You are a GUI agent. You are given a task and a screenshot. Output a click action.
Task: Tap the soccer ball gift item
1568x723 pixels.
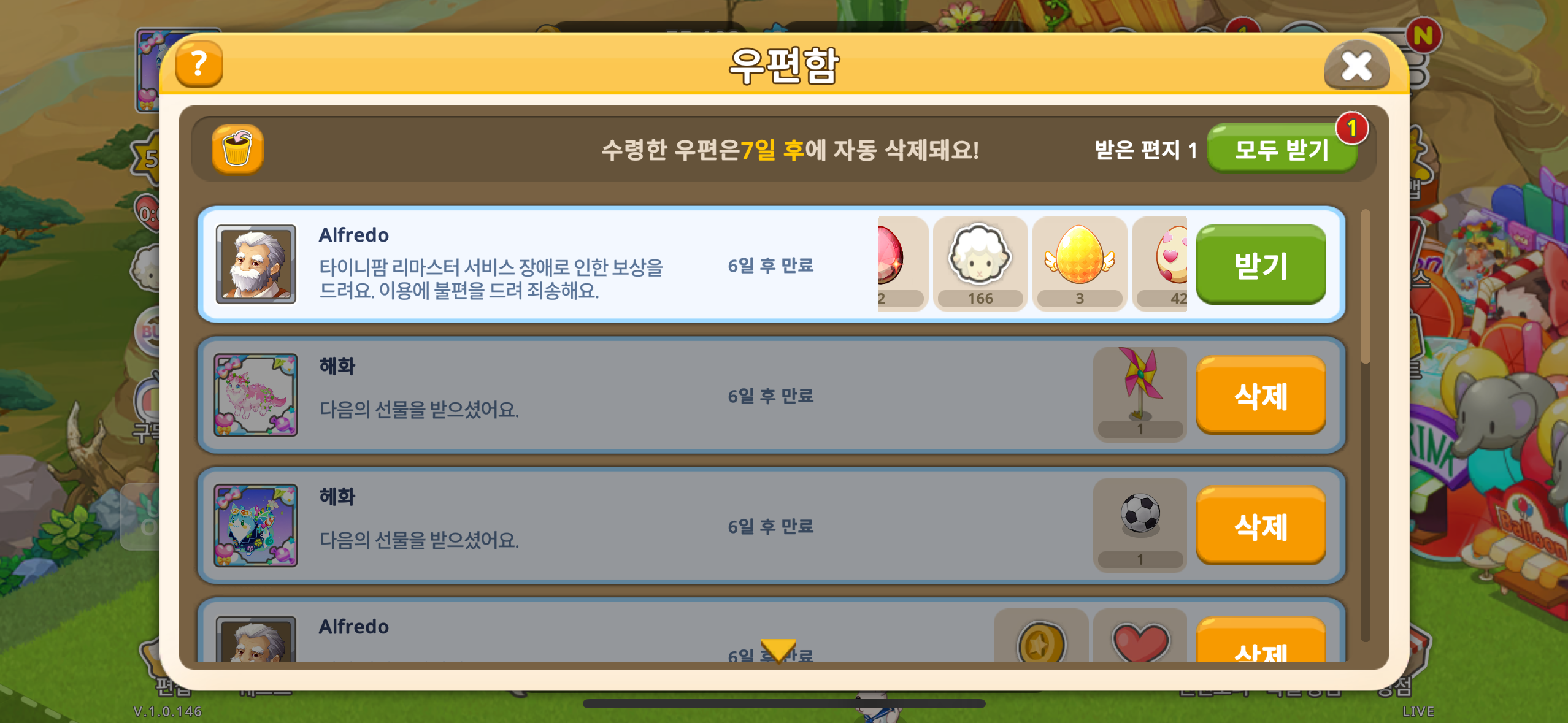pyautogui.click(x=1140, y=525)
